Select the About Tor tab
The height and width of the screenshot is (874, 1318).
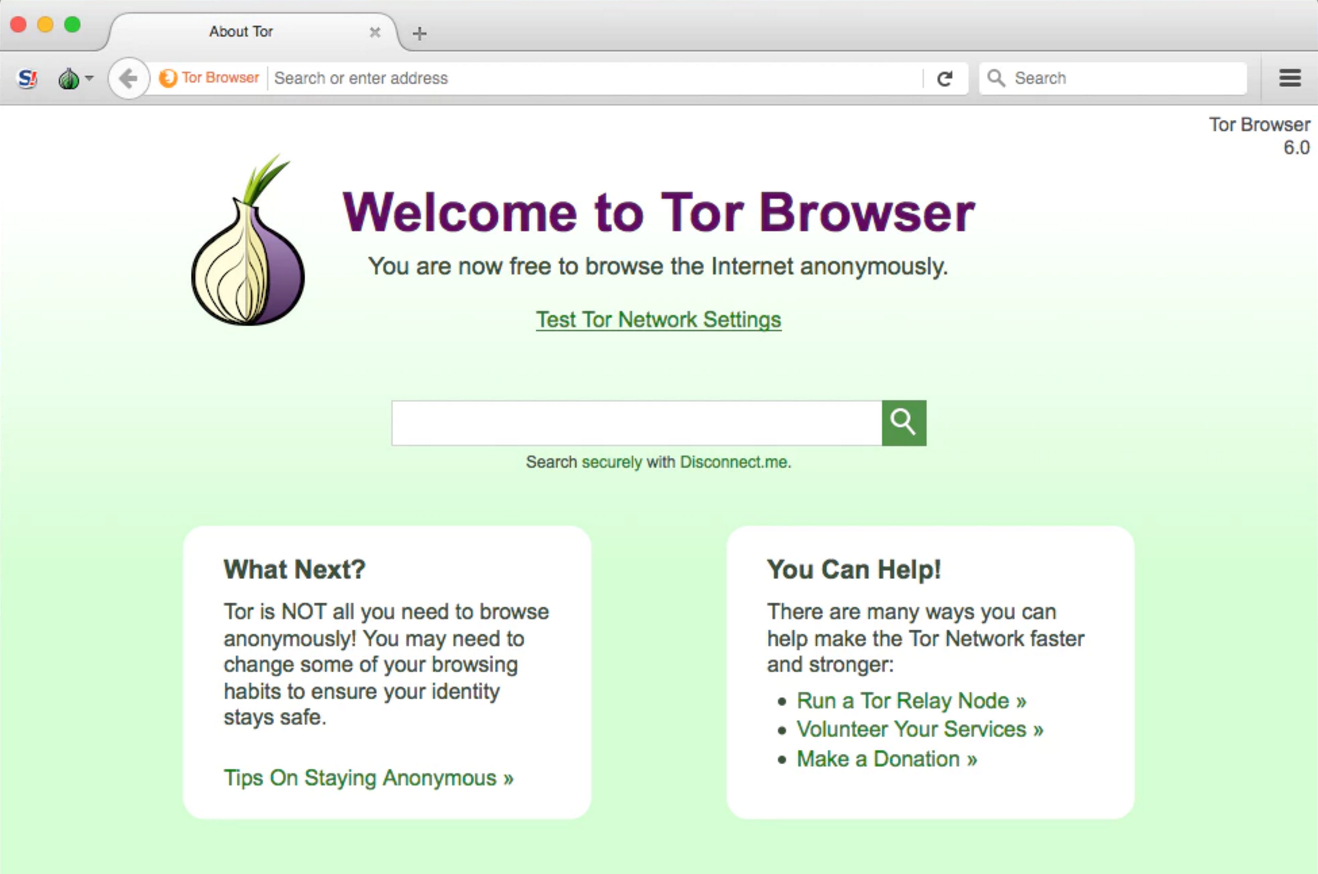[x=241, y=32]
